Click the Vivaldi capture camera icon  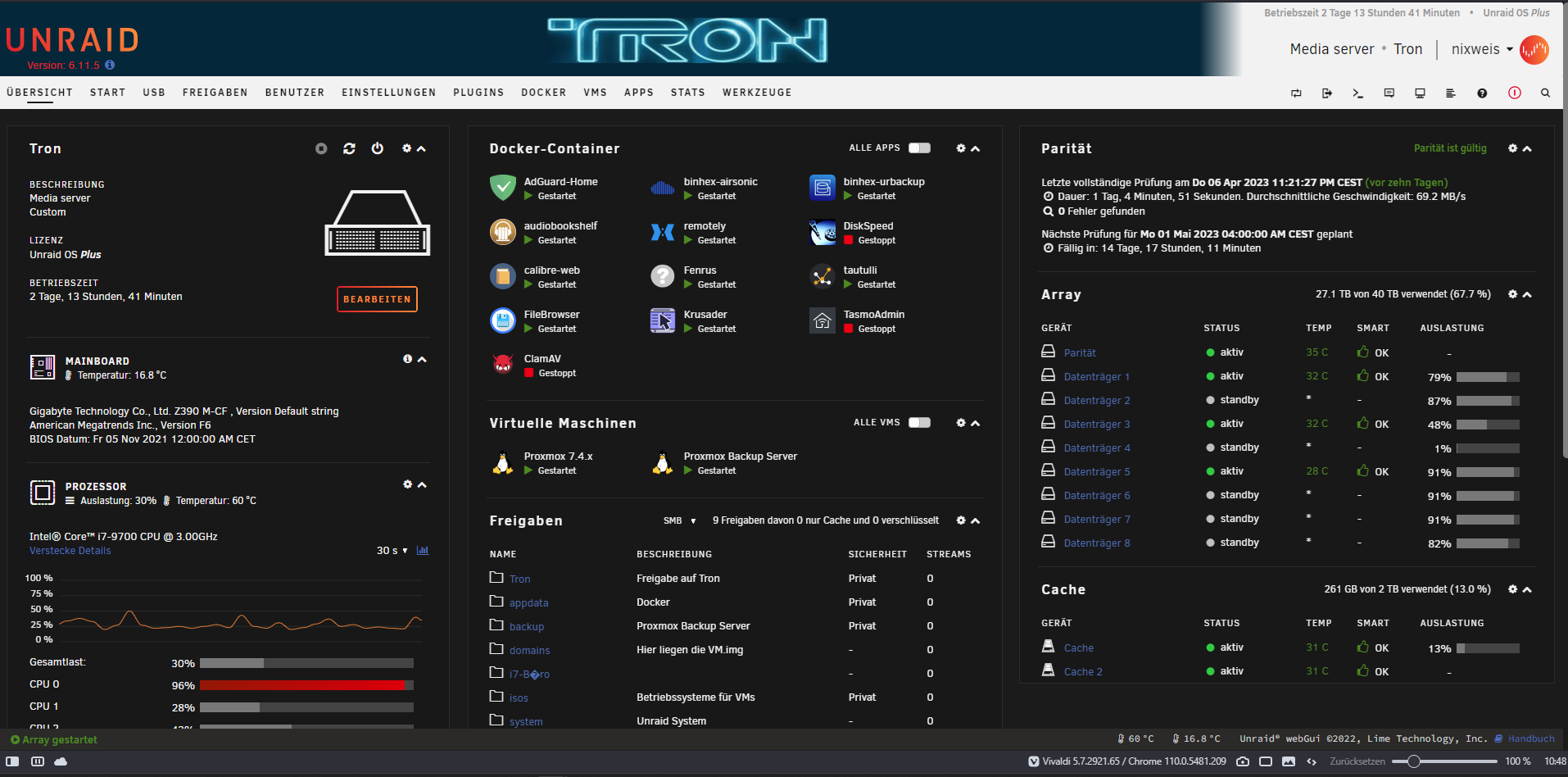(1243, 761)
